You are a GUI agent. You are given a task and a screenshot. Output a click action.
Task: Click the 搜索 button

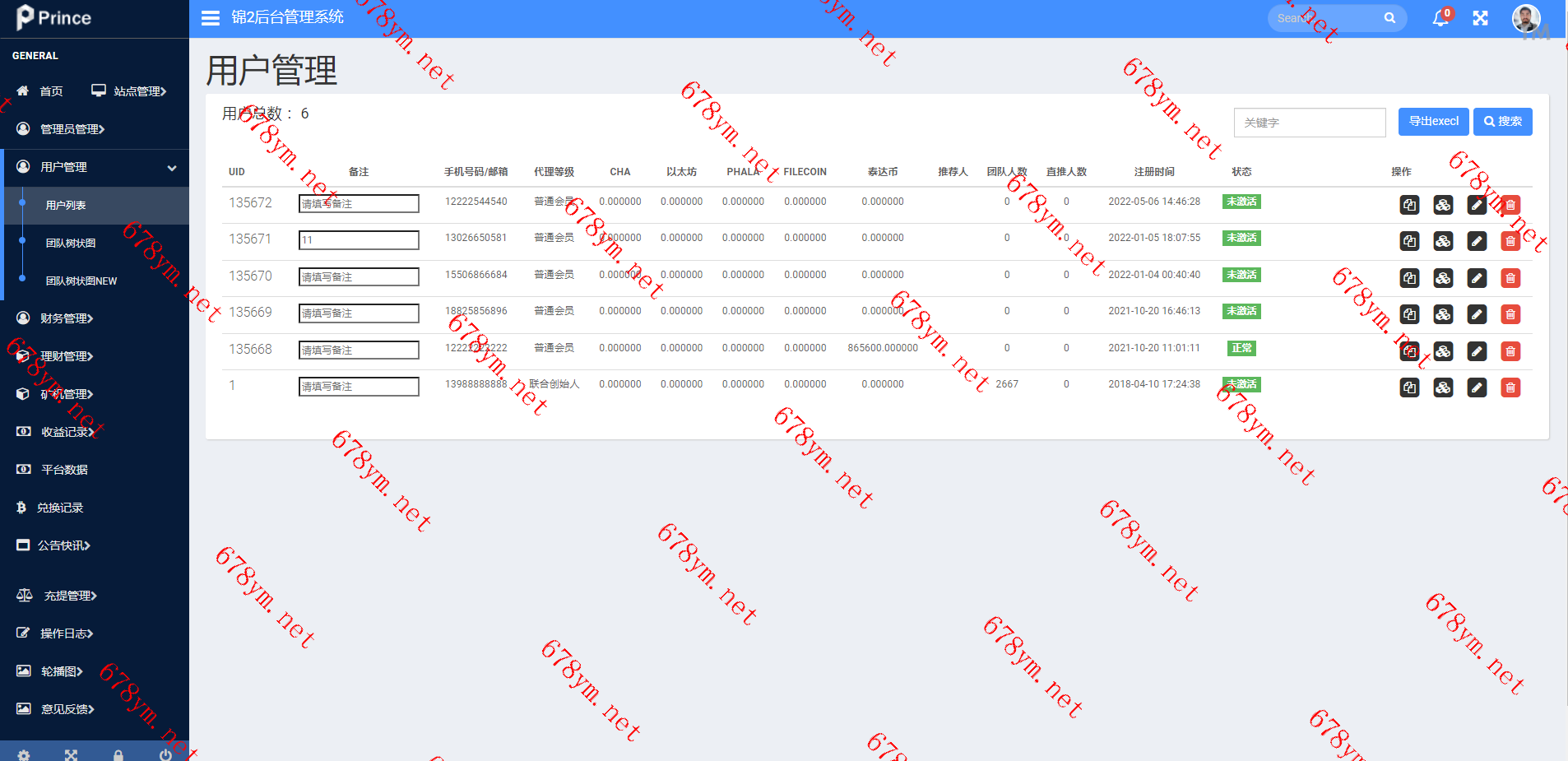pyautogui.click(x=1502, y=122)
